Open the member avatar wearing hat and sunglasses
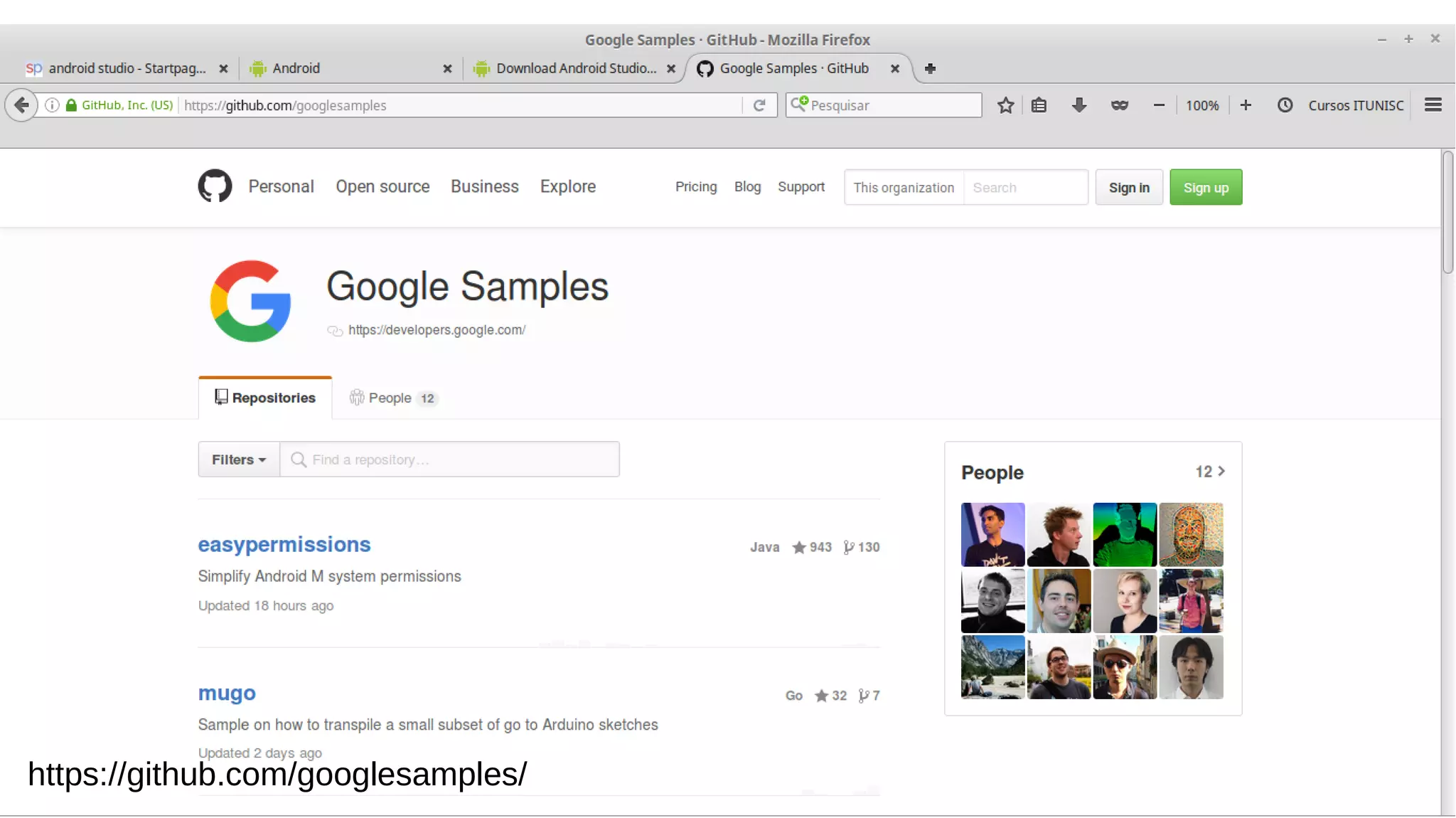 tap(1125, 667)
